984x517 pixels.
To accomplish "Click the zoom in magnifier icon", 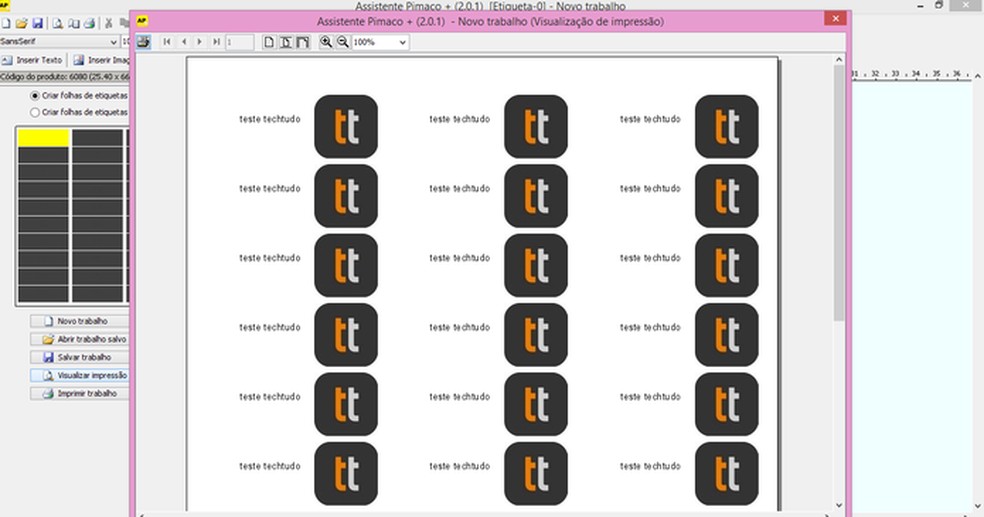I will click(326, 42).
